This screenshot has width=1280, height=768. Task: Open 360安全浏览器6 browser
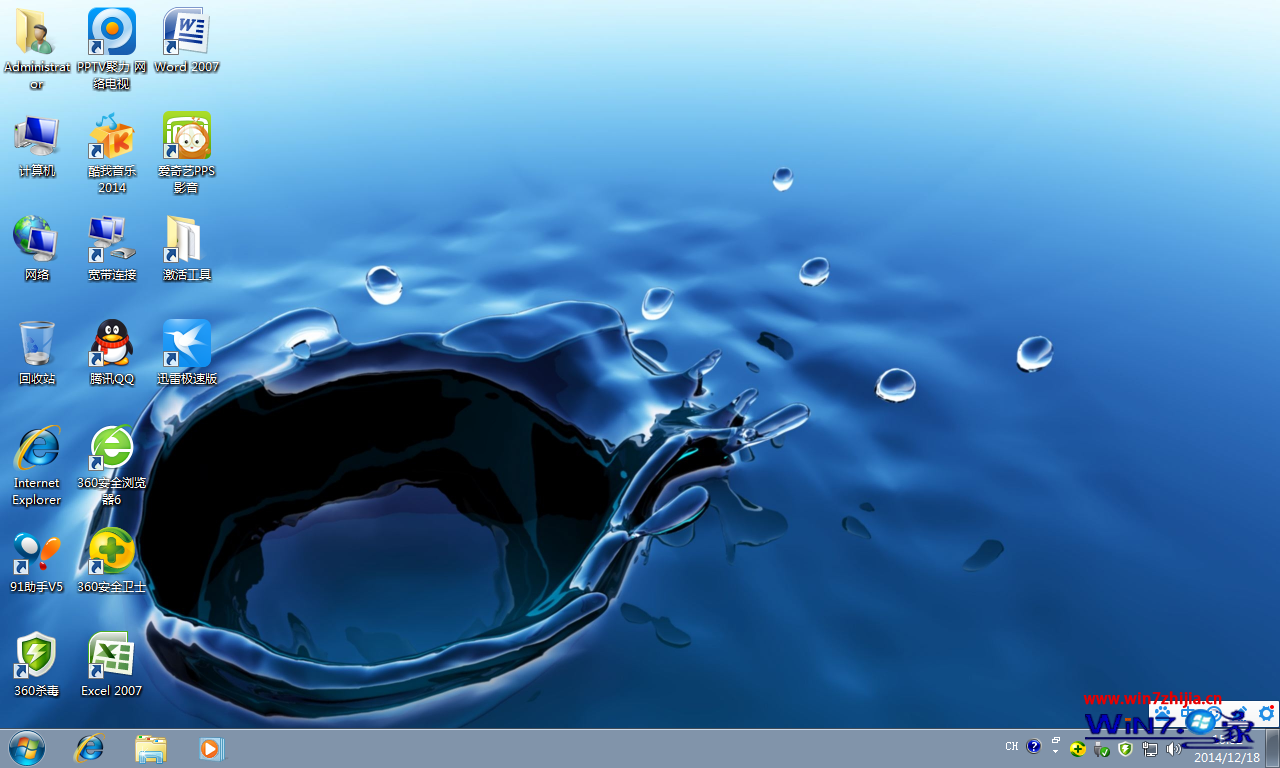pyautogui.click(x=111, y=447)
